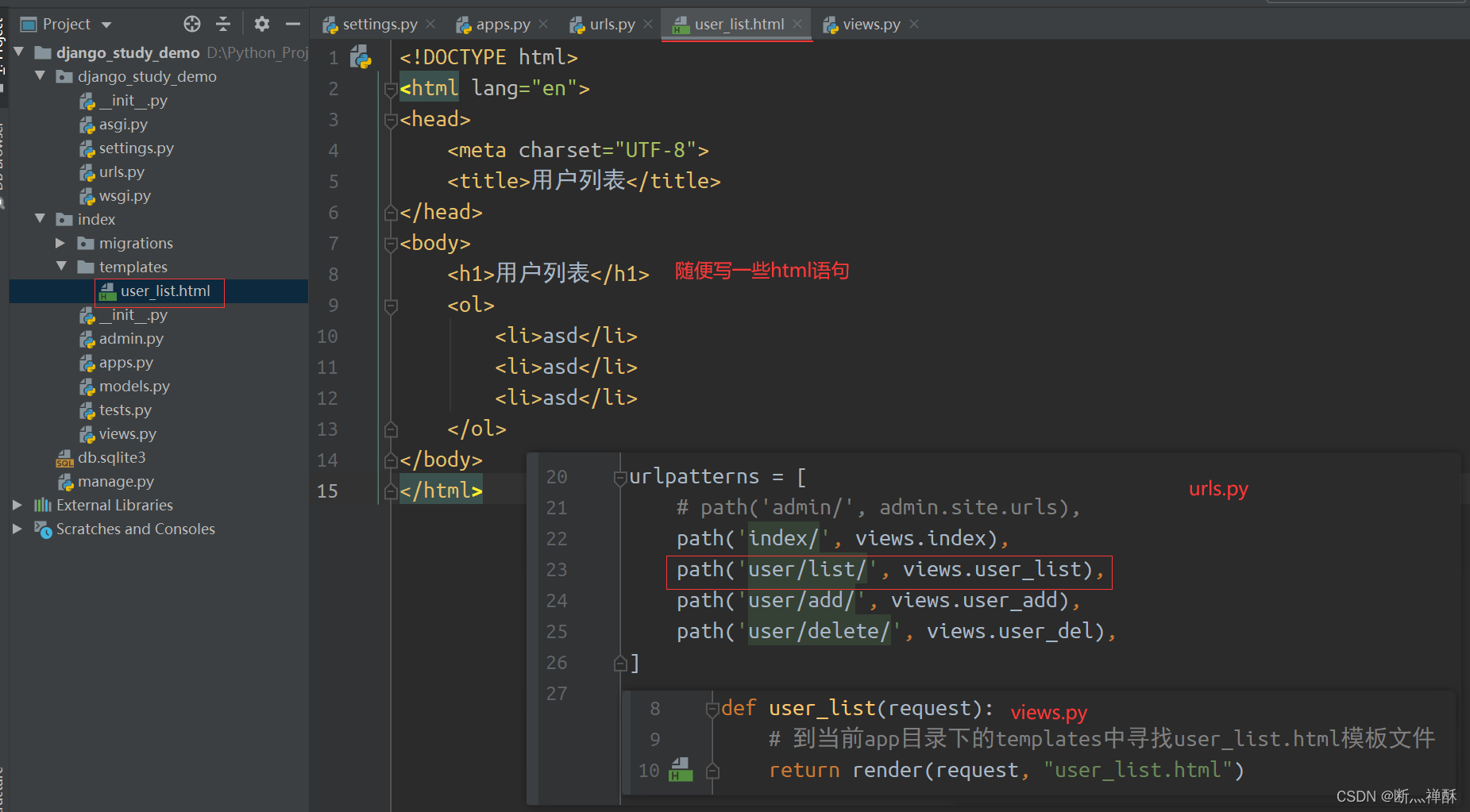This screenshot has height=812, width=1470.
Task: Switch to the settings.py tab
Action: tap(370, 25)
